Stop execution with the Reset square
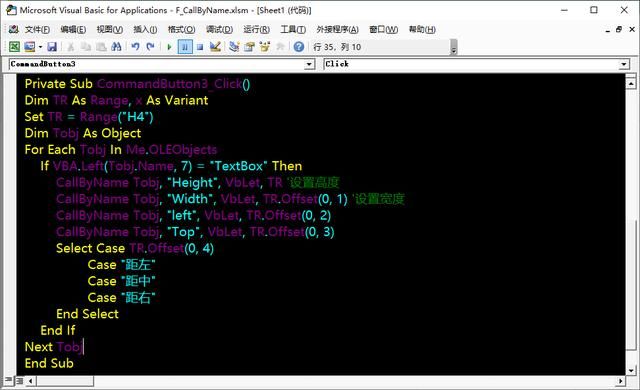Screen dimensions: 640x390 click(x=200, y=47)
